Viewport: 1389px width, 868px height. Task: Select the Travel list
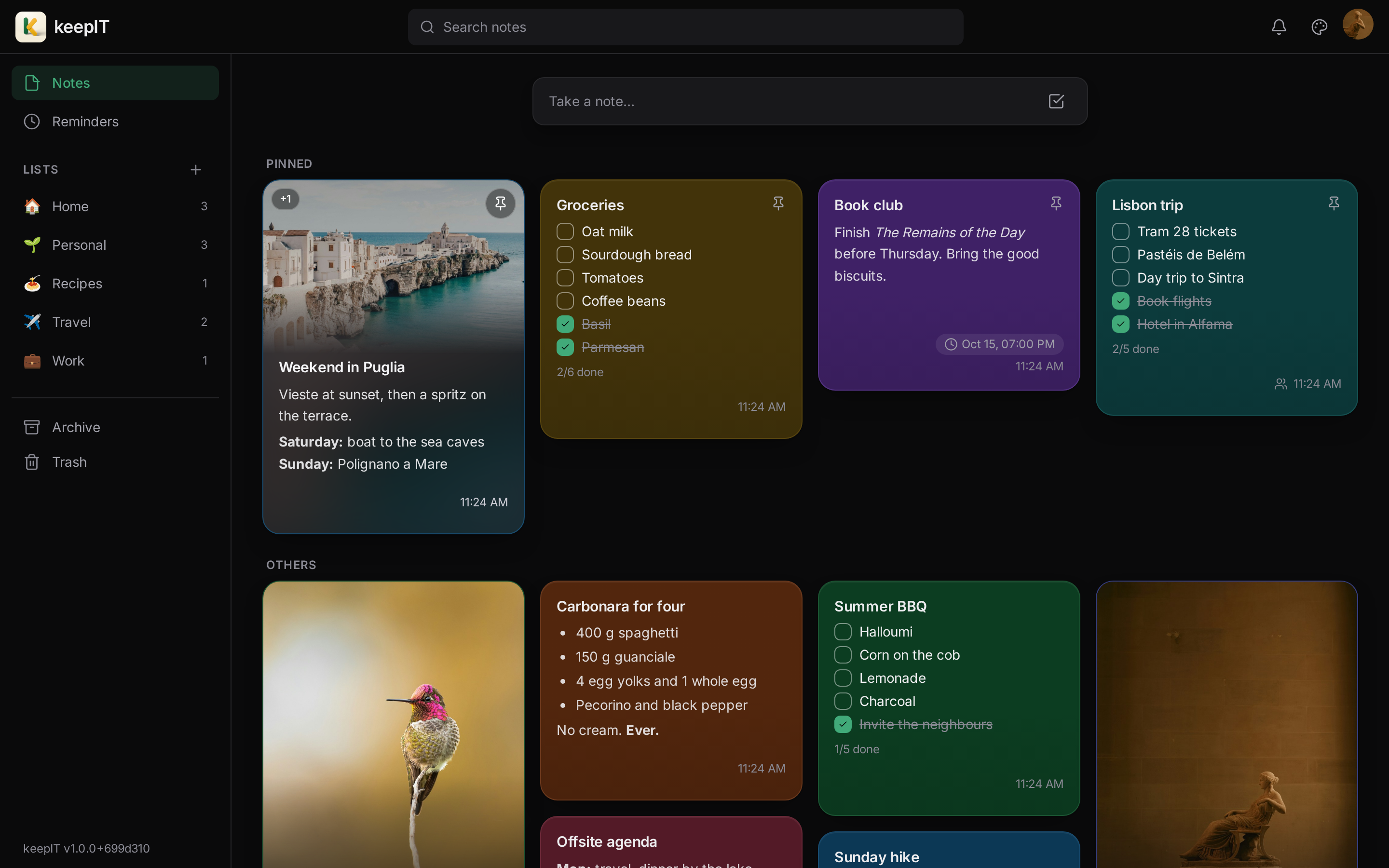(115, 322)
